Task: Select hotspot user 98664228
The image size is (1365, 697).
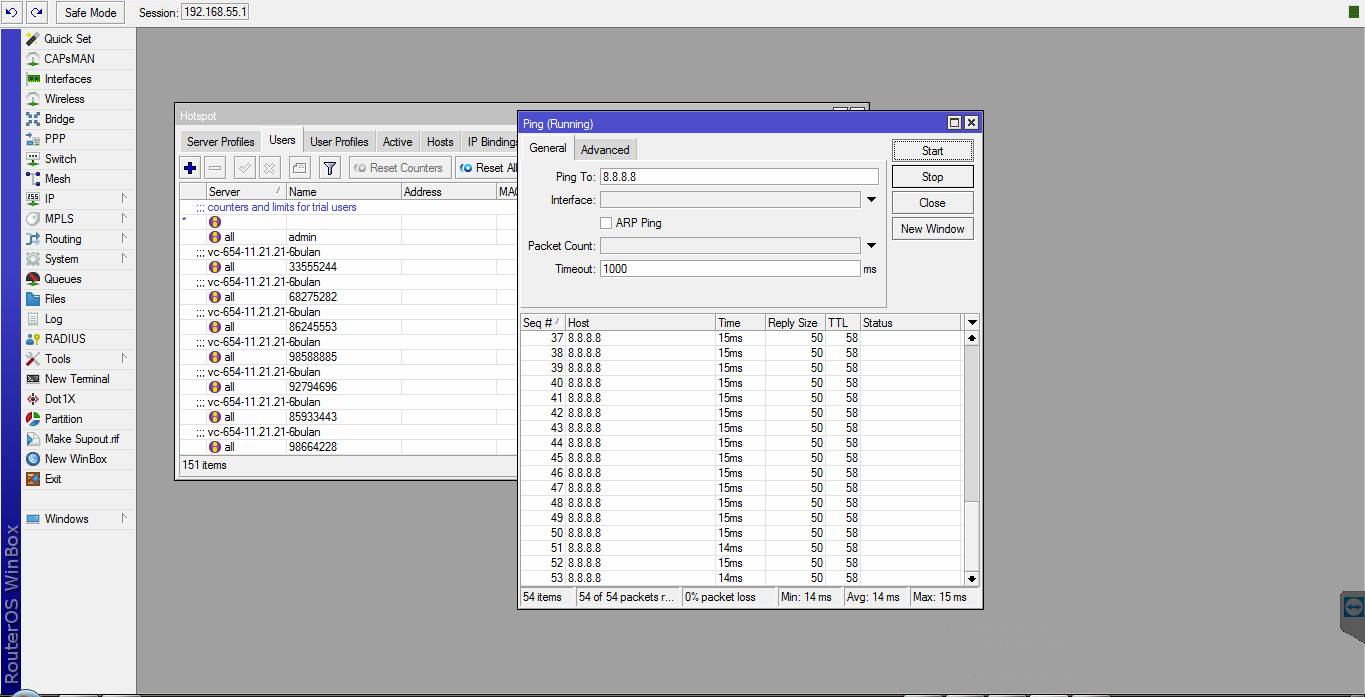Action: (x=348, y=447)
